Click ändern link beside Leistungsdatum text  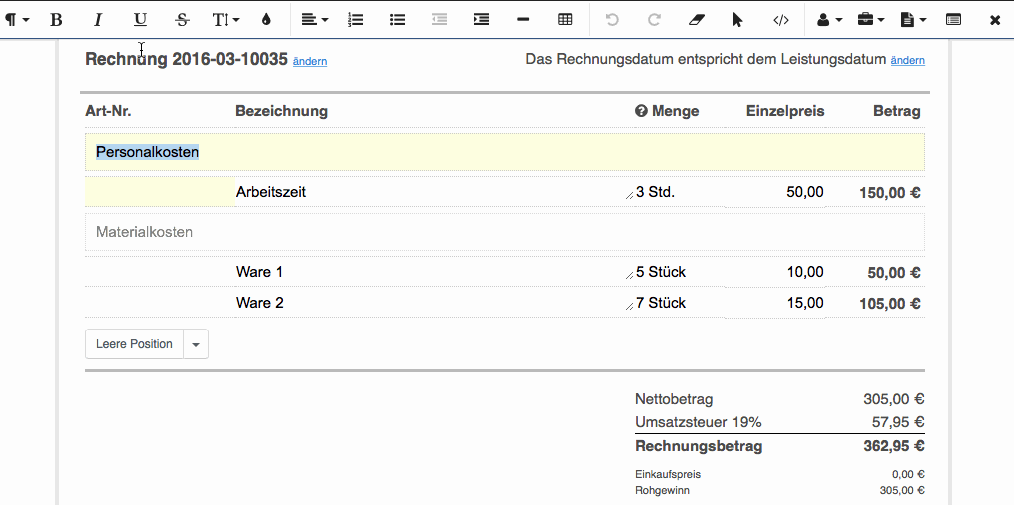tap(908, 61)
